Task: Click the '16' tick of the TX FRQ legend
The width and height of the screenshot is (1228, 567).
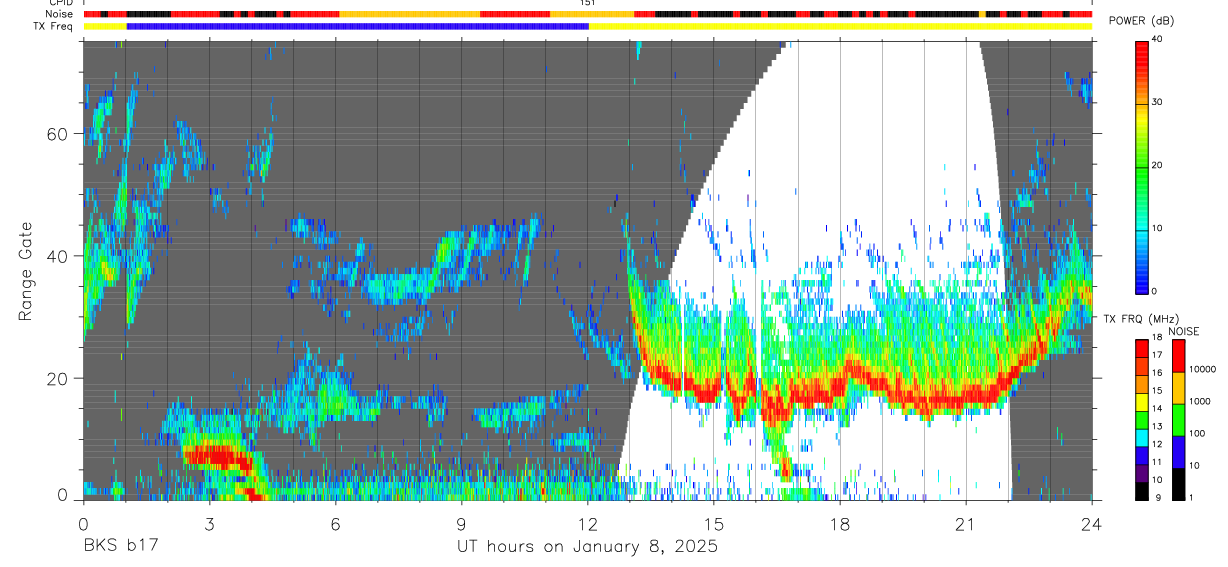Action: [x=1156, y=375]
